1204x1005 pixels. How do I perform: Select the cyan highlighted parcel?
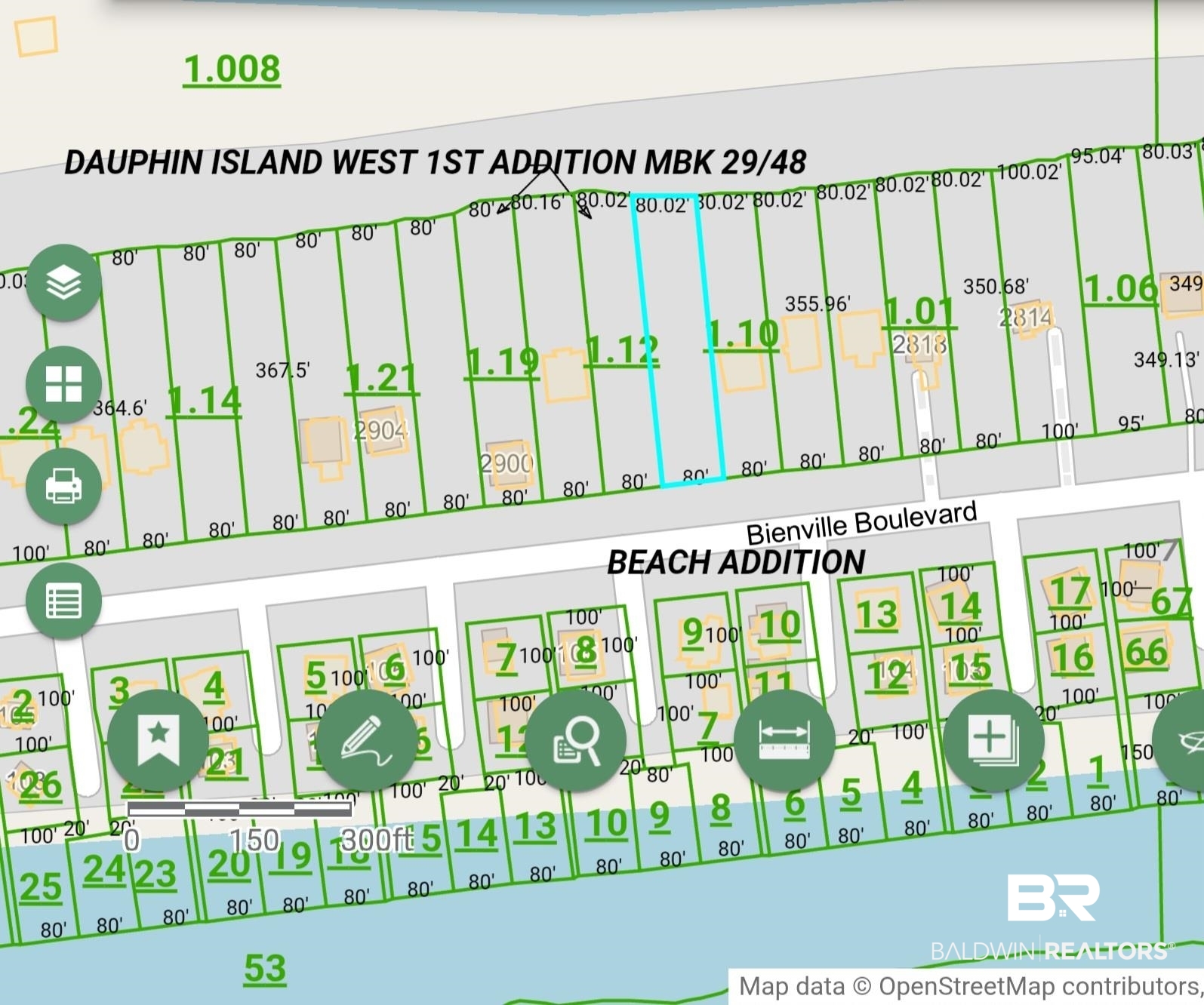click(x=679, y=340)
